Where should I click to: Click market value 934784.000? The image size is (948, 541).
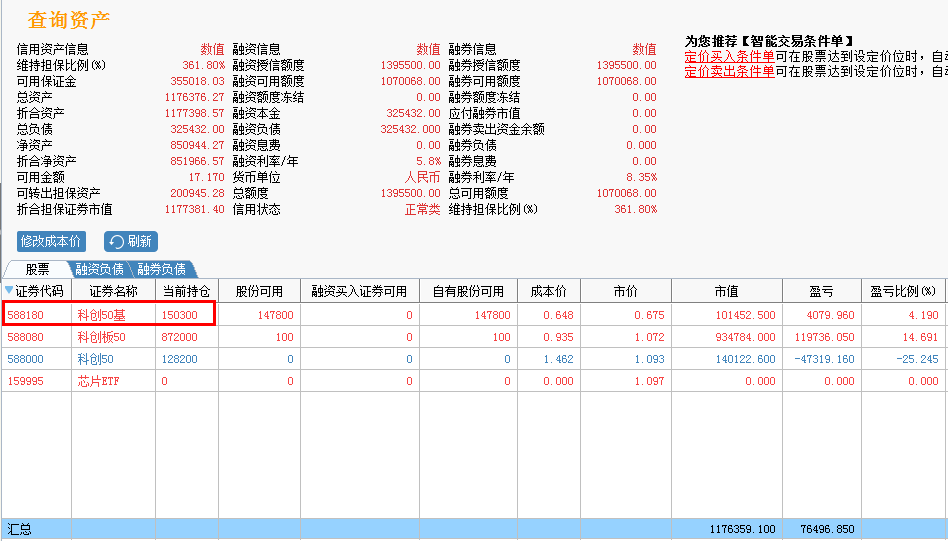coord(745,337)
